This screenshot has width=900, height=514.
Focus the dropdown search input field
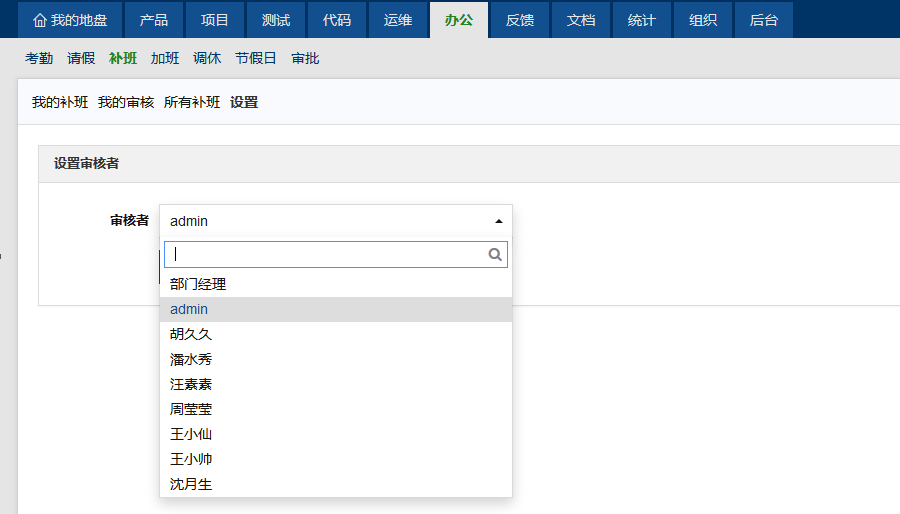[x=325, y=255]
